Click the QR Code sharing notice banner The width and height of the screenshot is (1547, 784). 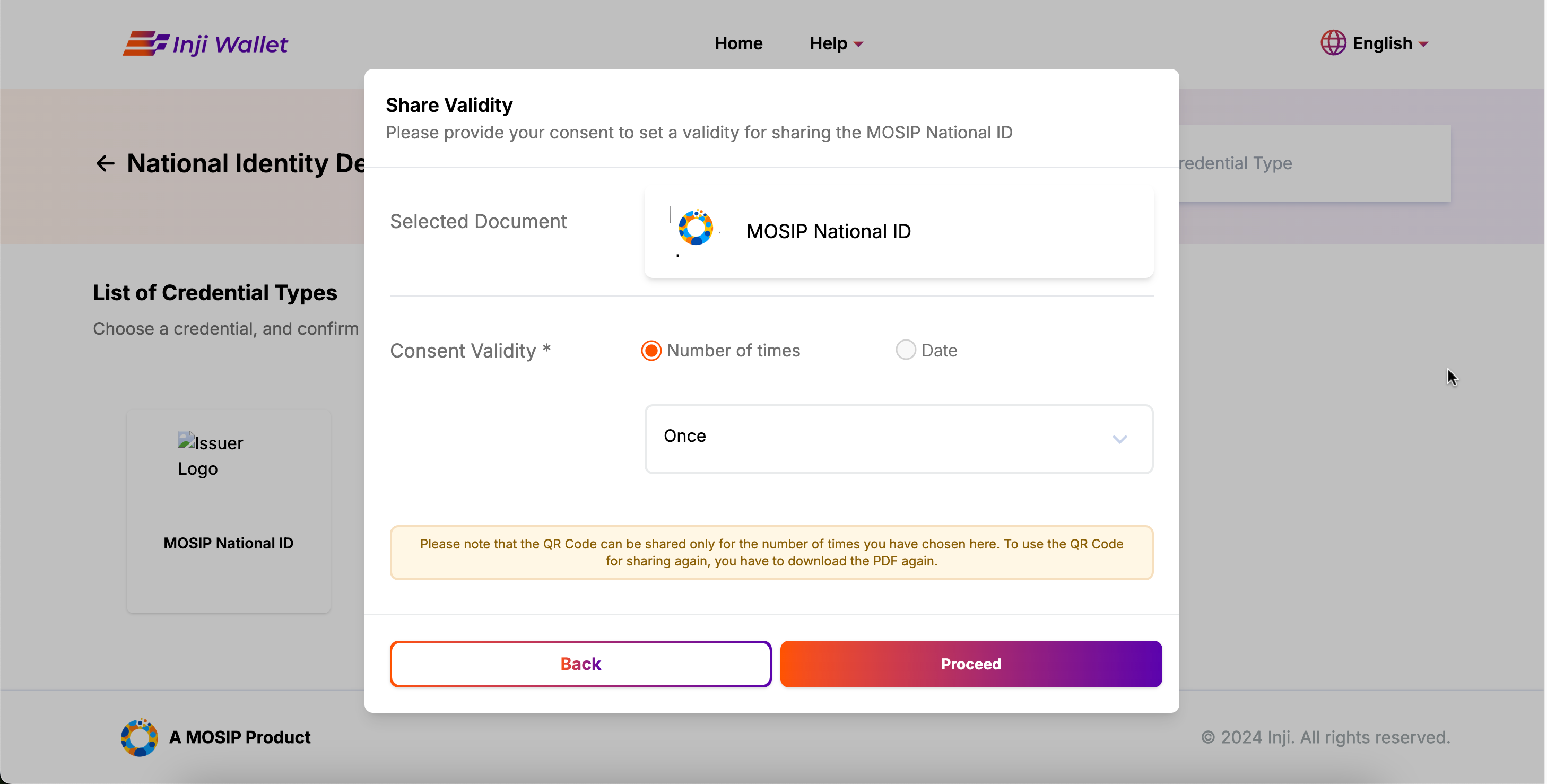(771, 552)
